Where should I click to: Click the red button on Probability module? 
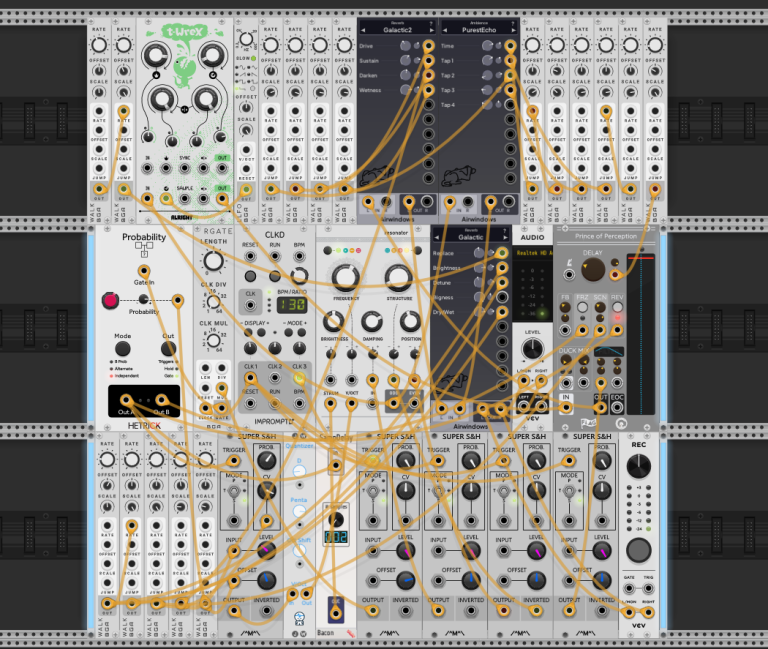click(x=110, y=300)
